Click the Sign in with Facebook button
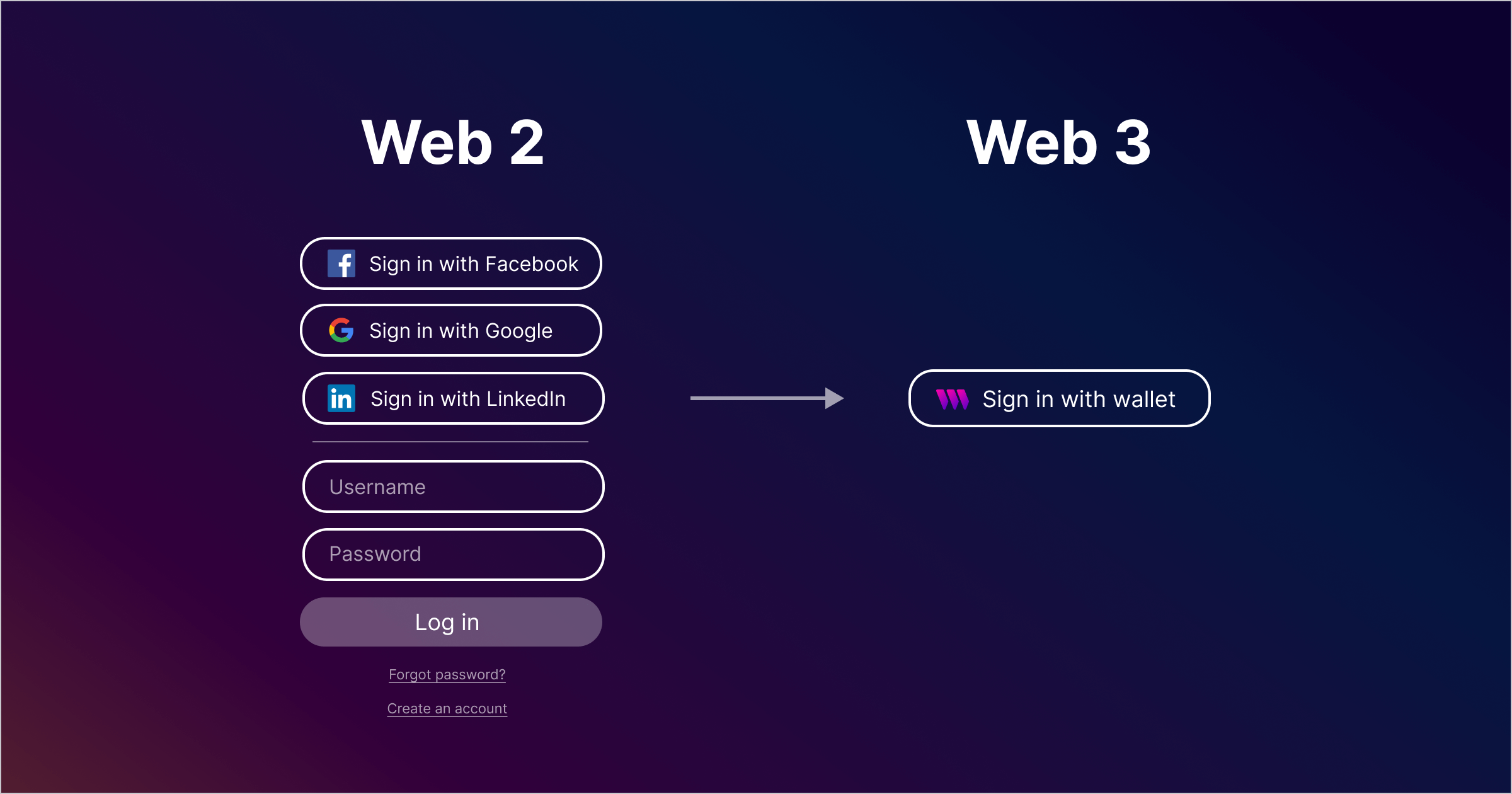The width and height of the screenshot is (1512, 794). pyautogui.click(x=452, y=263)
